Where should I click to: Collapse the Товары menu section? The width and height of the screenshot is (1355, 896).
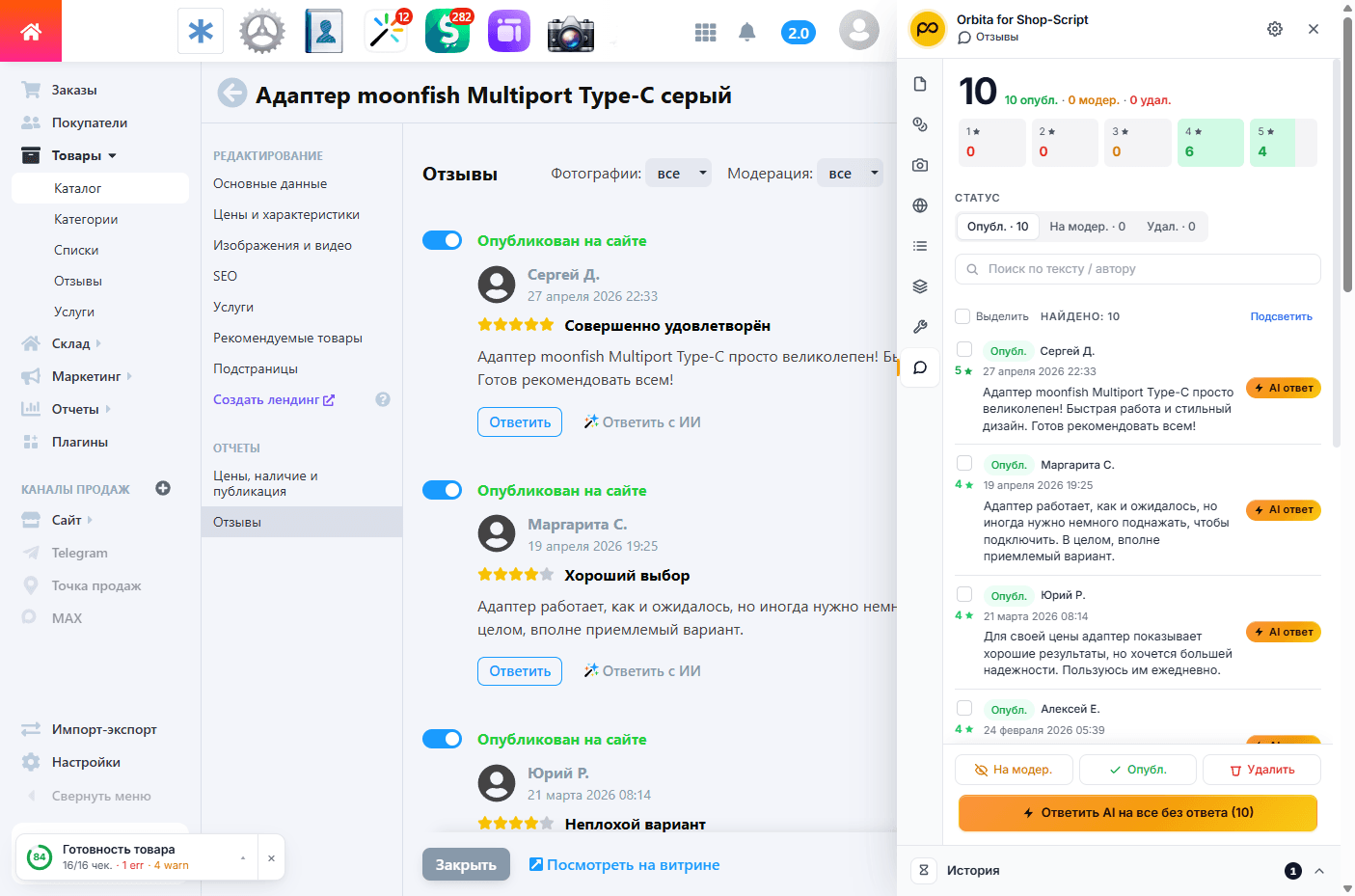112,155
